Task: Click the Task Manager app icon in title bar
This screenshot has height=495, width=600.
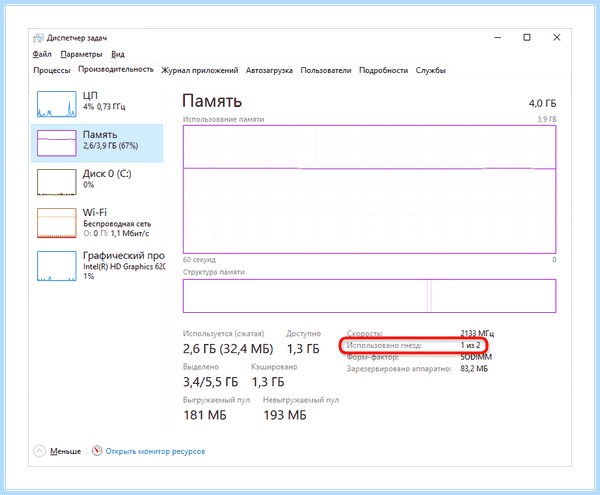Action: pyautogui.click(x=38, y=38)
